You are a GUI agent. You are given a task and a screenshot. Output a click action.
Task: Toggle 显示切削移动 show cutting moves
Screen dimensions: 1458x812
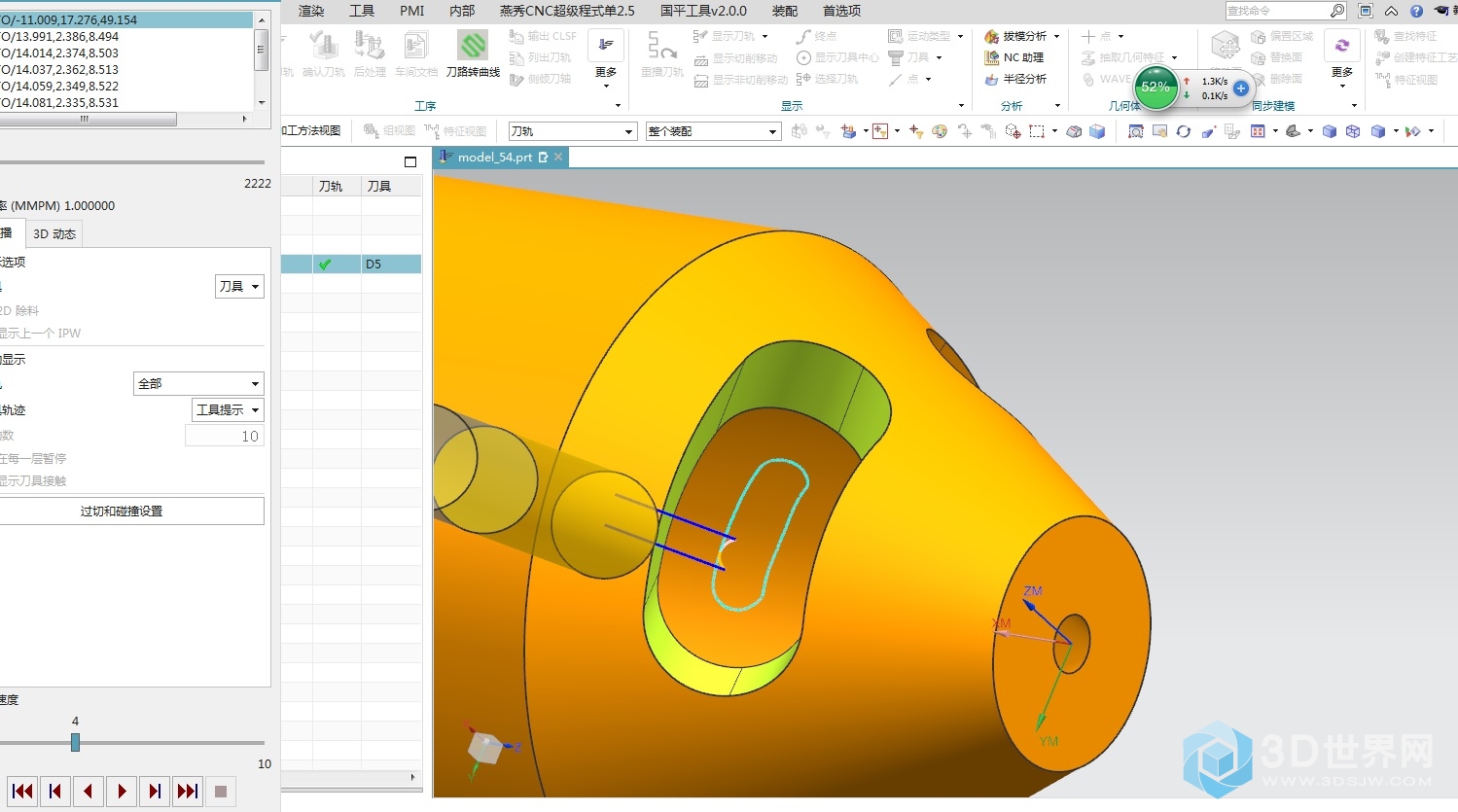tap(736, 58)
